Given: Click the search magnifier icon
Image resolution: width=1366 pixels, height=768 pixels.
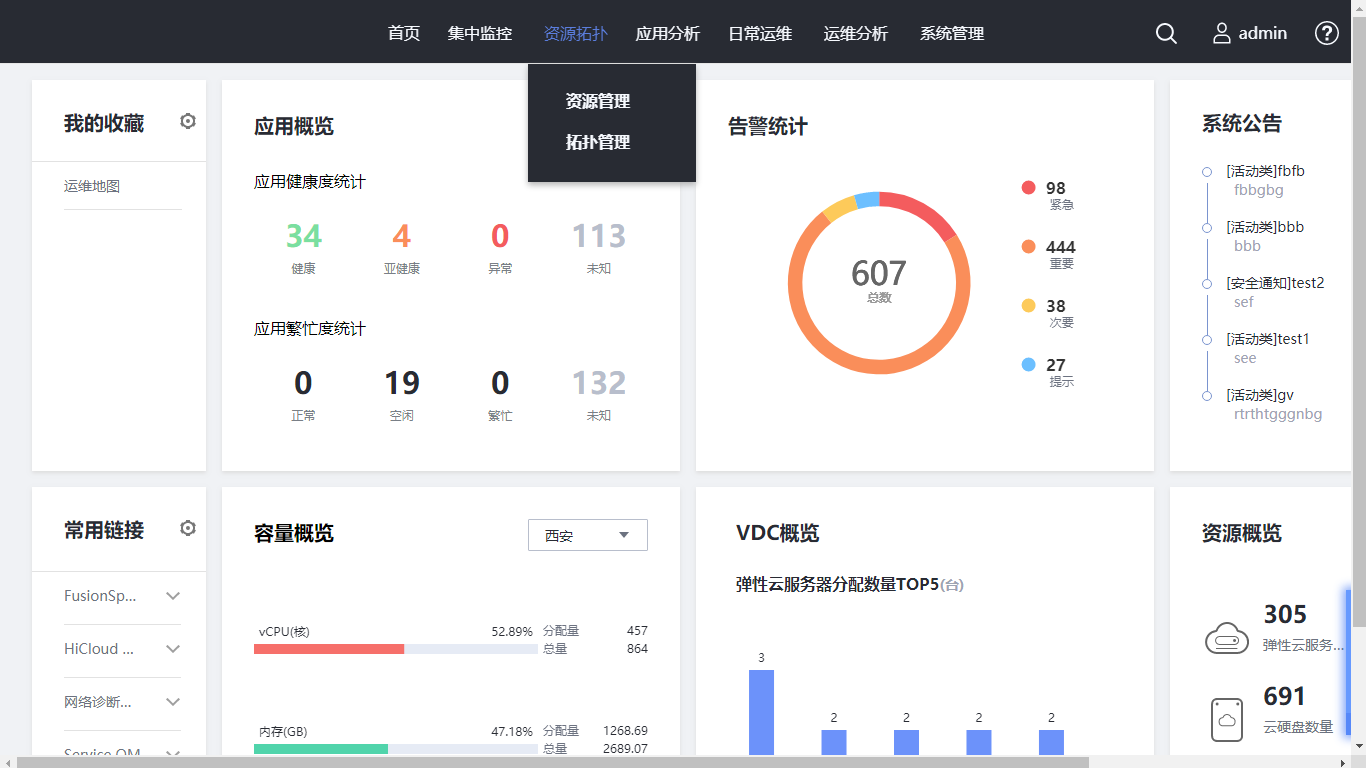Looking at the screenshot, I should tap(1166, 33).
